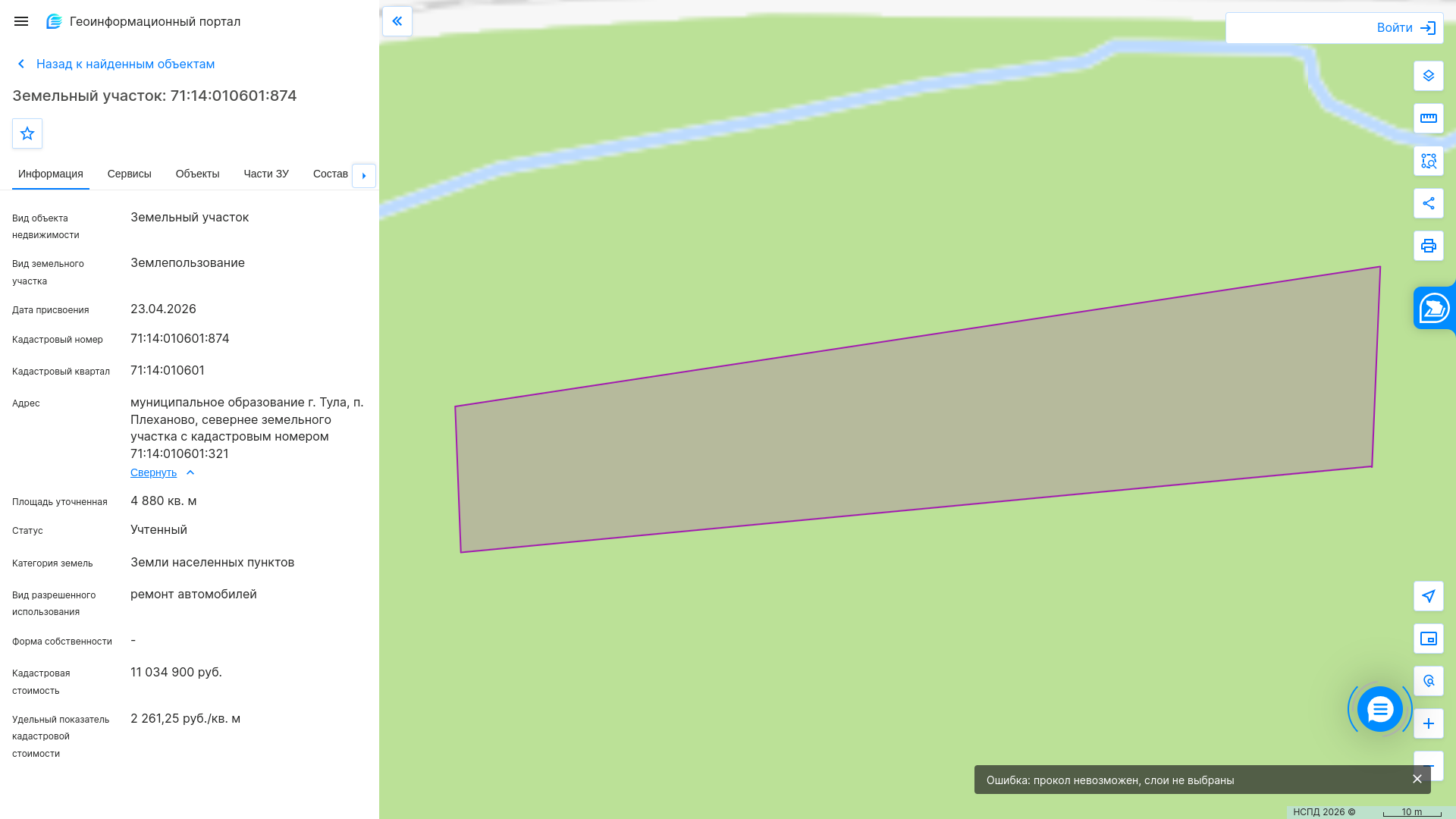Show more tabs with arrow button
Image resolution: width=1456 pixels, height=819 pixels.
[x=364, y=176]
